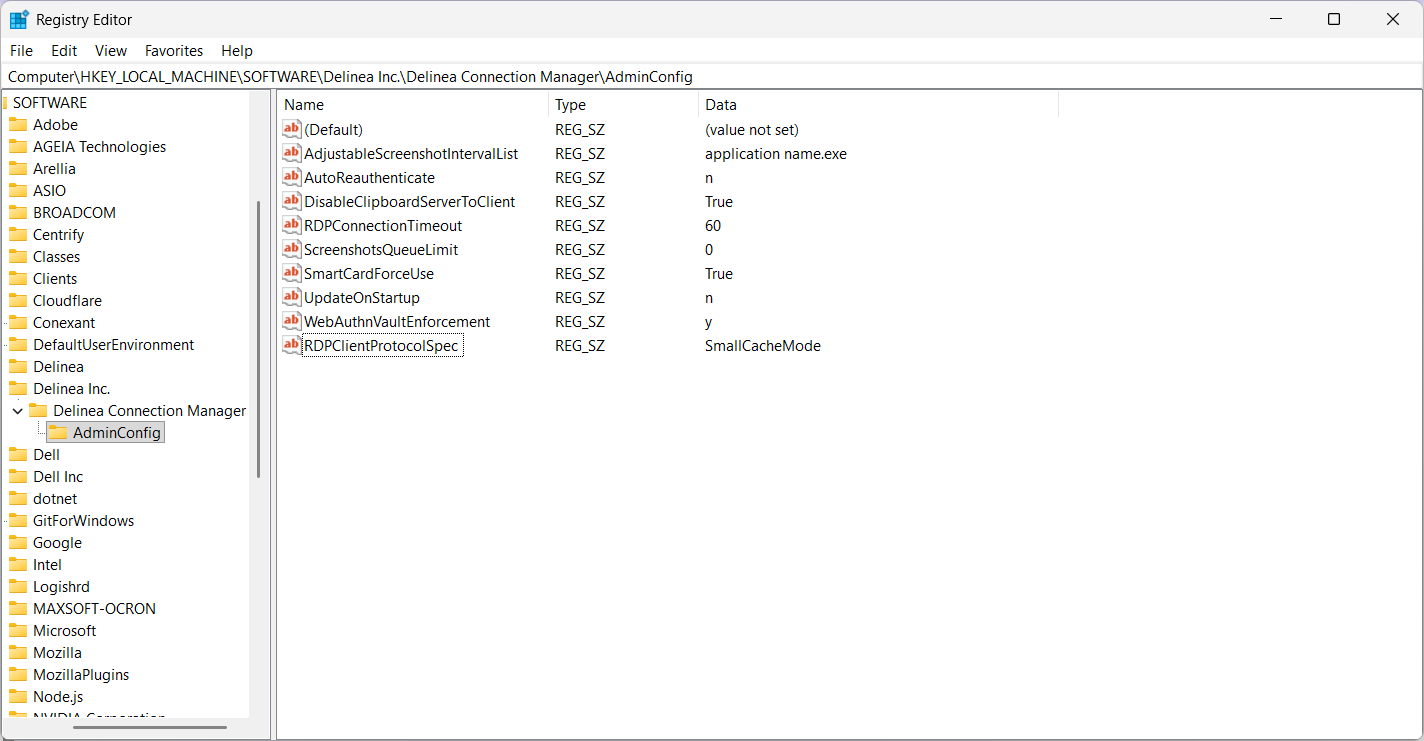
Task: Click the ab icon of WebAuthnVaultEnforcement
Action: [292, 321]
